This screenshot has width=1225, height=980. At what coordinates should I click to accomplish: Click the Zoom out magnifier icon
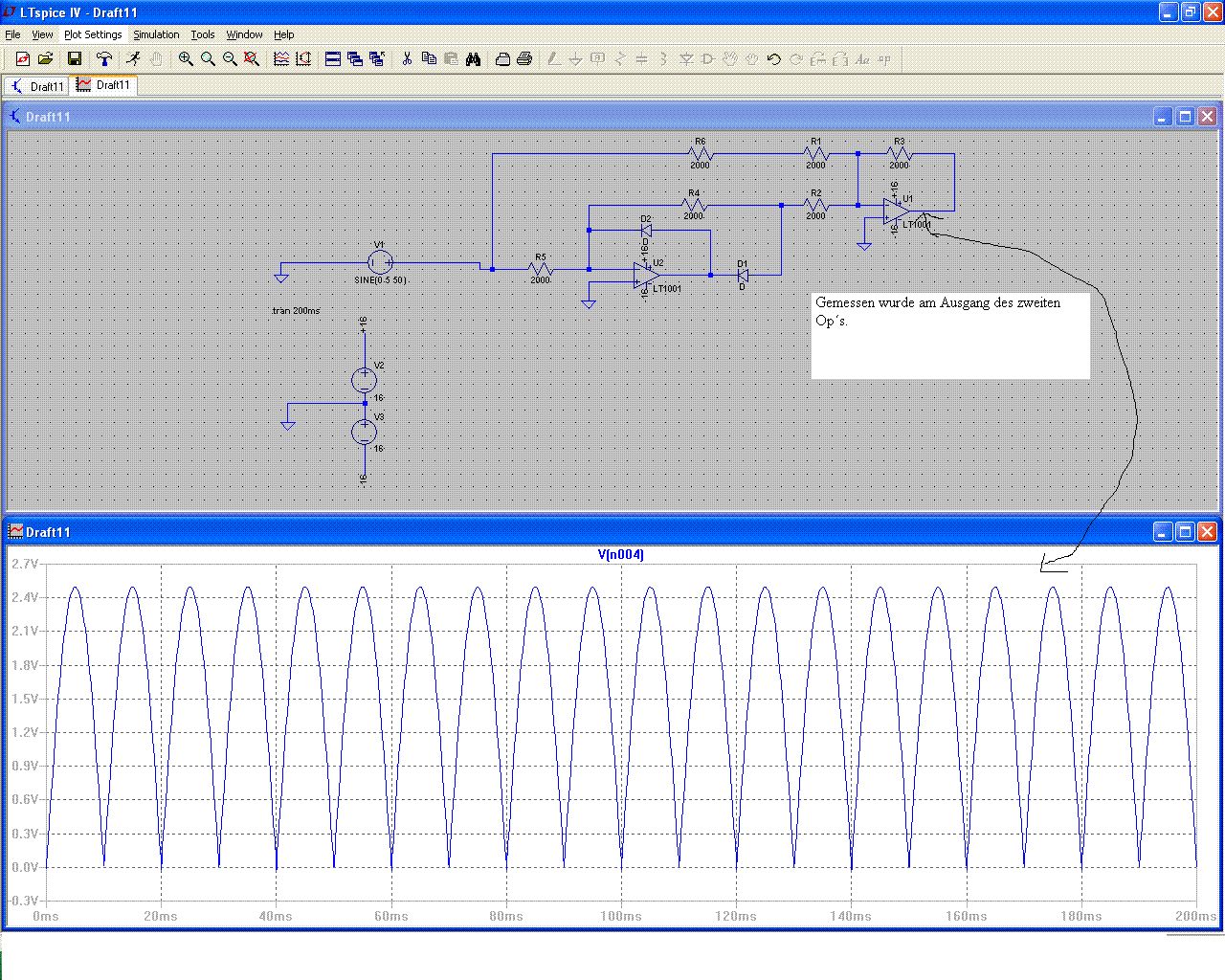coord(230,59)
